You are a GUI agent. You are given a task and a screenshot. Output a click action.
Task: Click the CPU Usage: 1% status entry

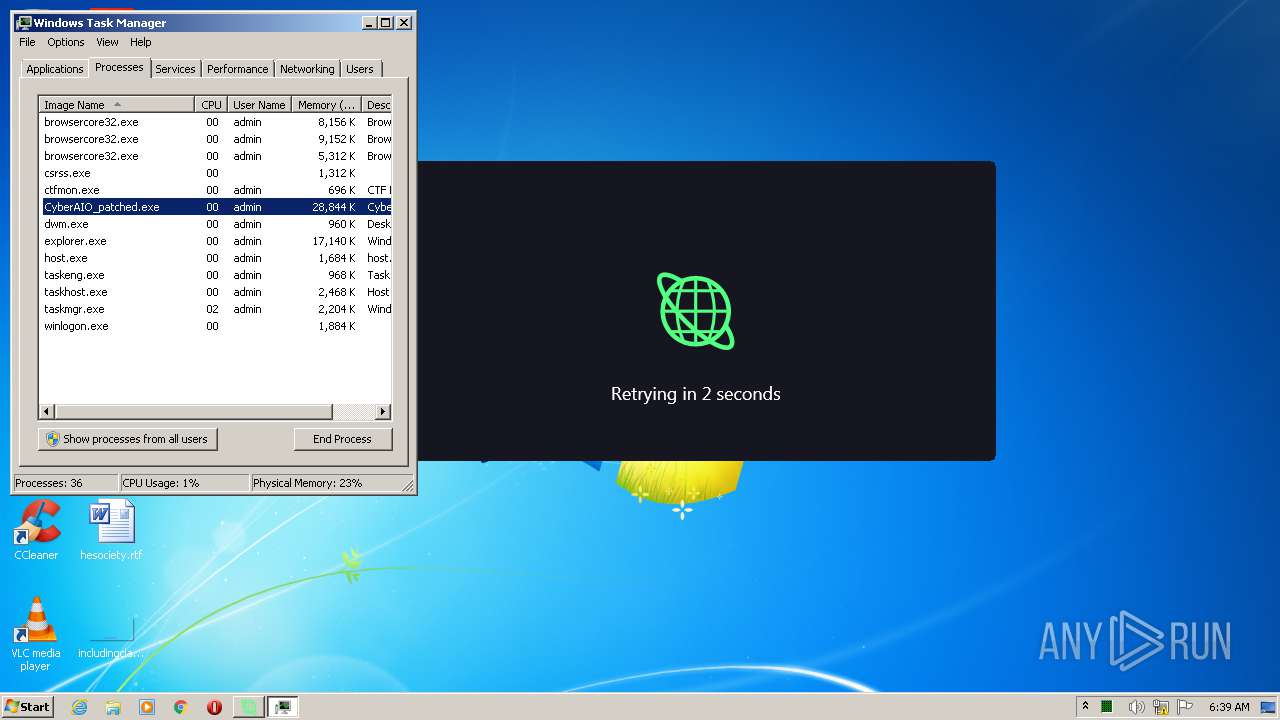tap(184, 483)
